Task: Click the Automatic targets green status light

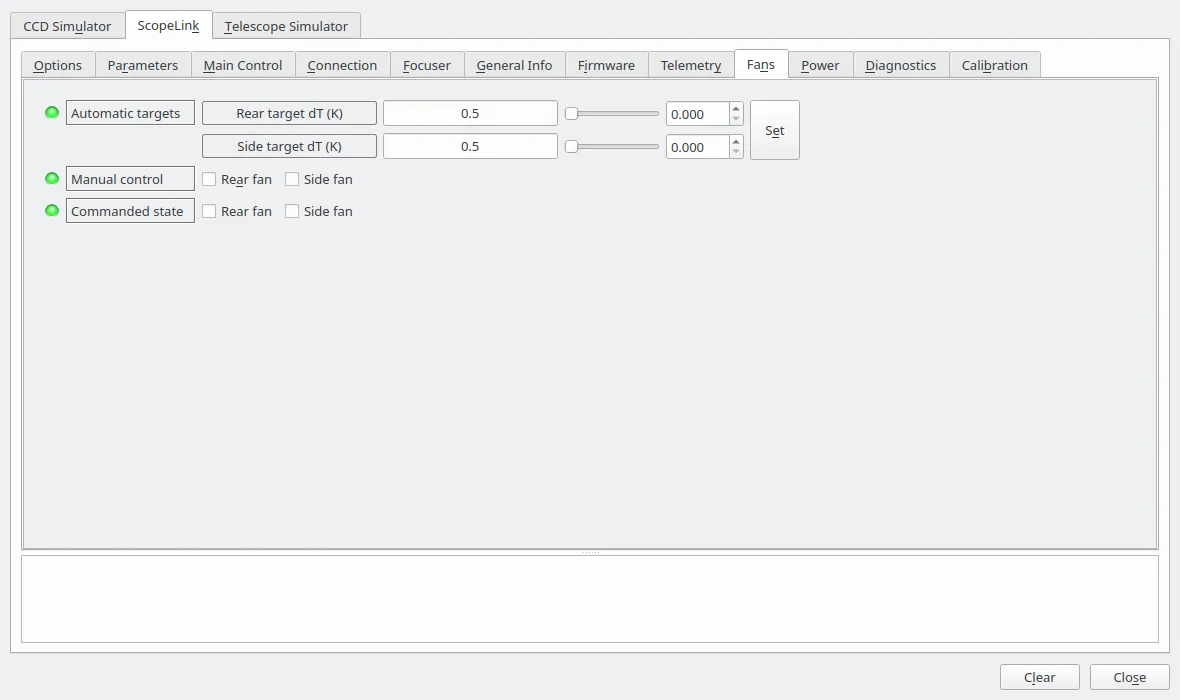Action: (52, 113)
